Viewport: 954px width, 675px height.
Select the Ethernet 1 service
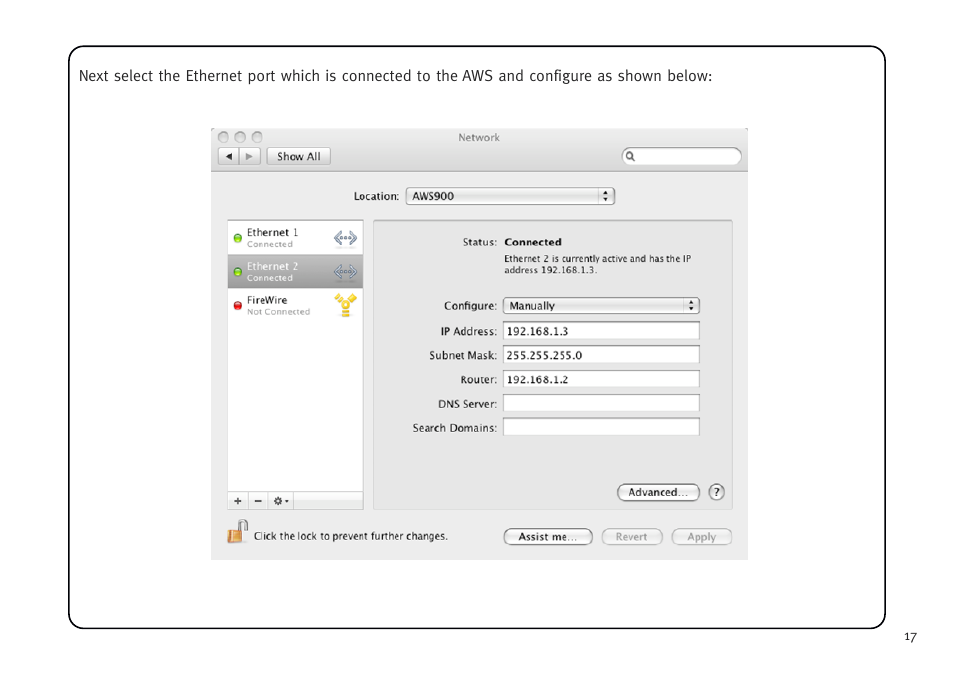click(295, 237)
